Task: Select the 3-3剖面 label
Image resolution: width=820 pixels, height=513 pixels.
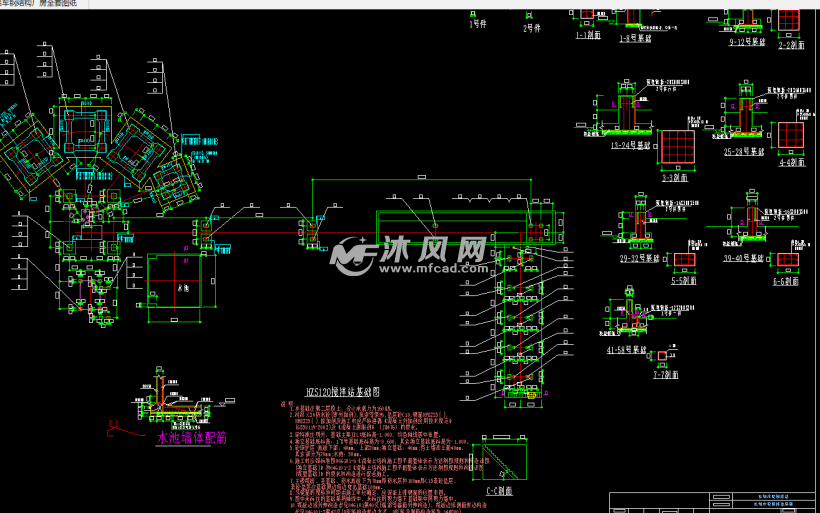Action: tap(675, 178)
